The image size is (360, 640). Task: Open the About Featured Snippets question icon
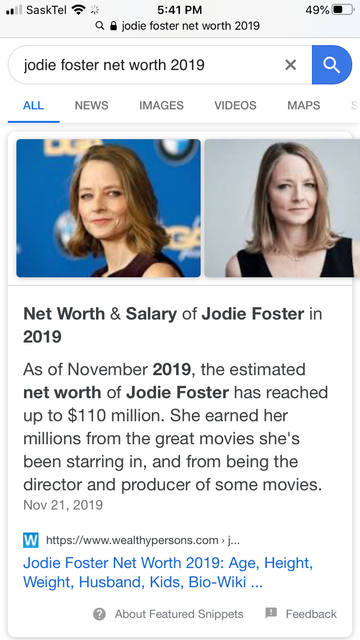click(99, 613)
